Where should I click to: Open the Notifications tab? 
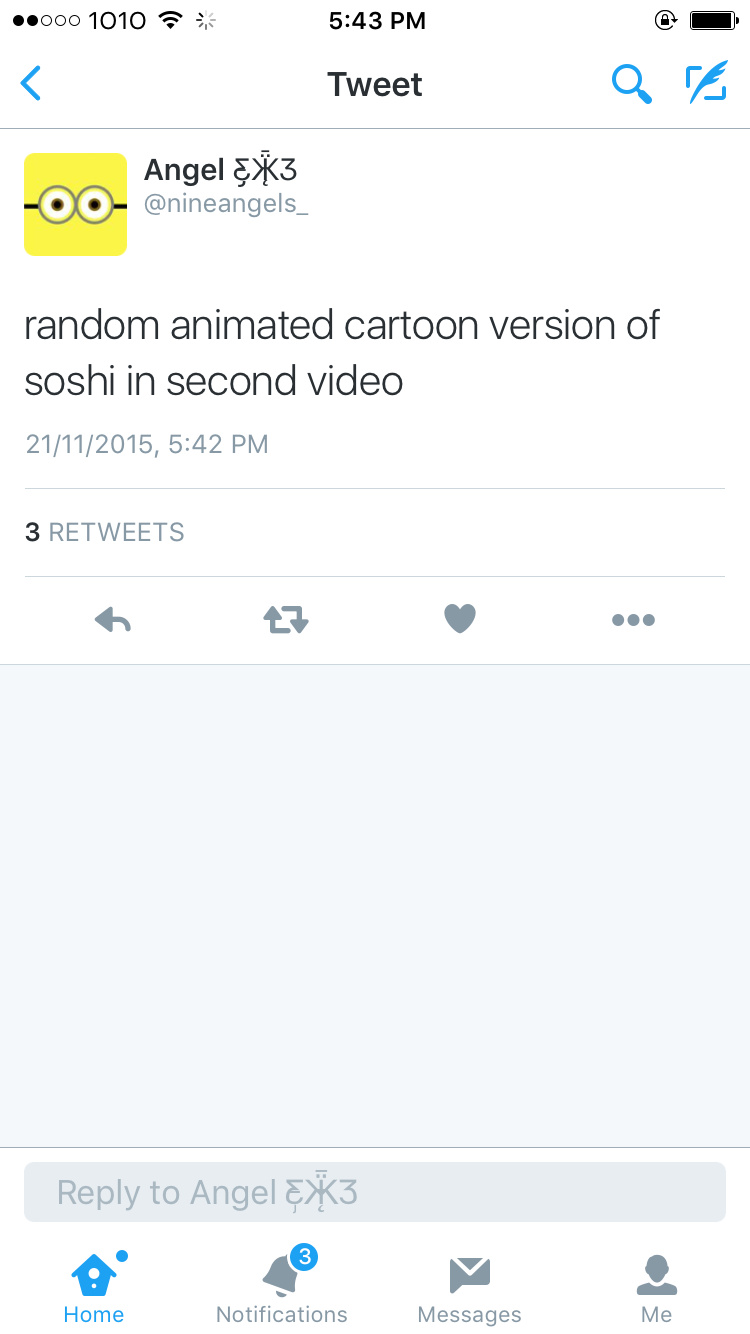[x=282, y=1288]
